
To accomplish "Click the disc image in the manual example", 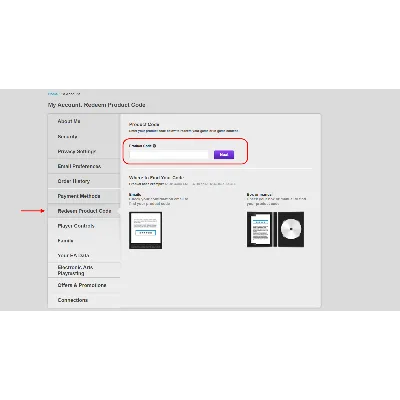I will pyautogui.click(x=291, y=229).
